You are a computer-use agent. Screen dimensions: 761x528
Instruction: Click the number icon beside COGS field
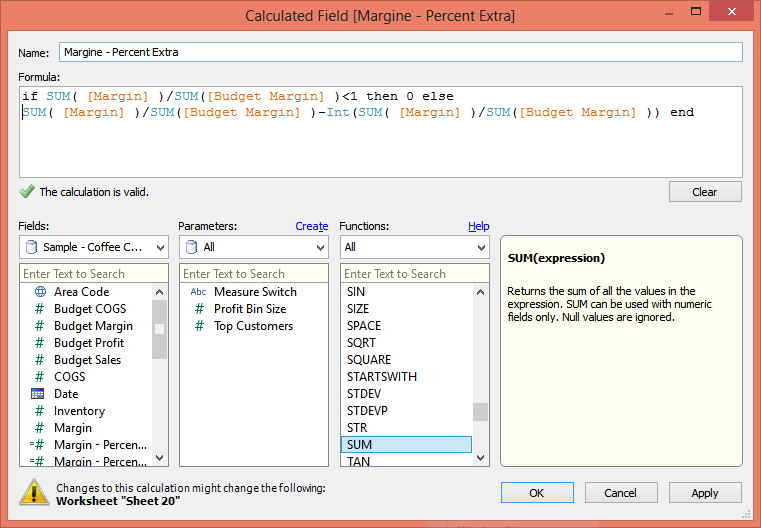point(39,377)
